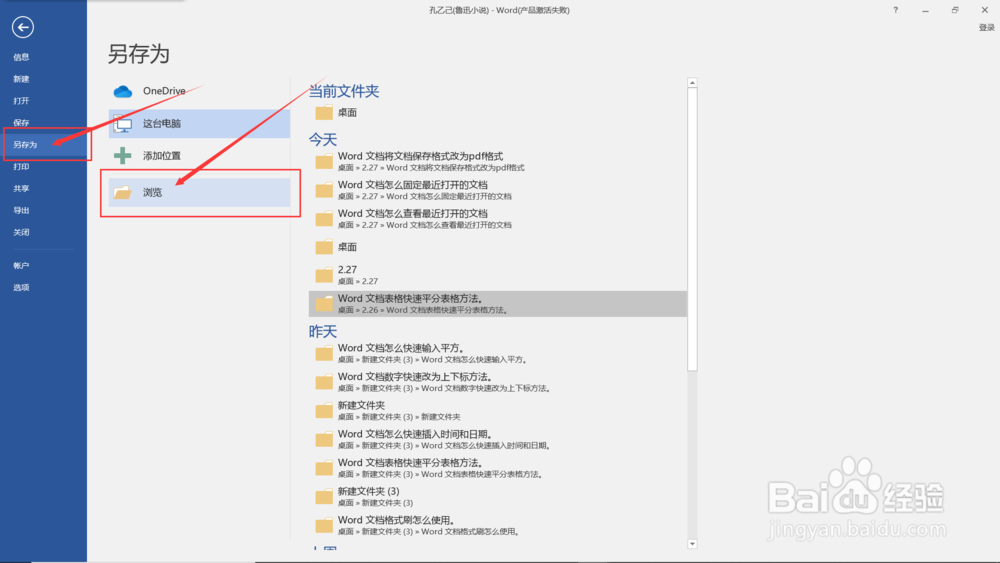1000x563 pixels.
Task: Click the 浏览 button
Action: click(x=199, y=192)
